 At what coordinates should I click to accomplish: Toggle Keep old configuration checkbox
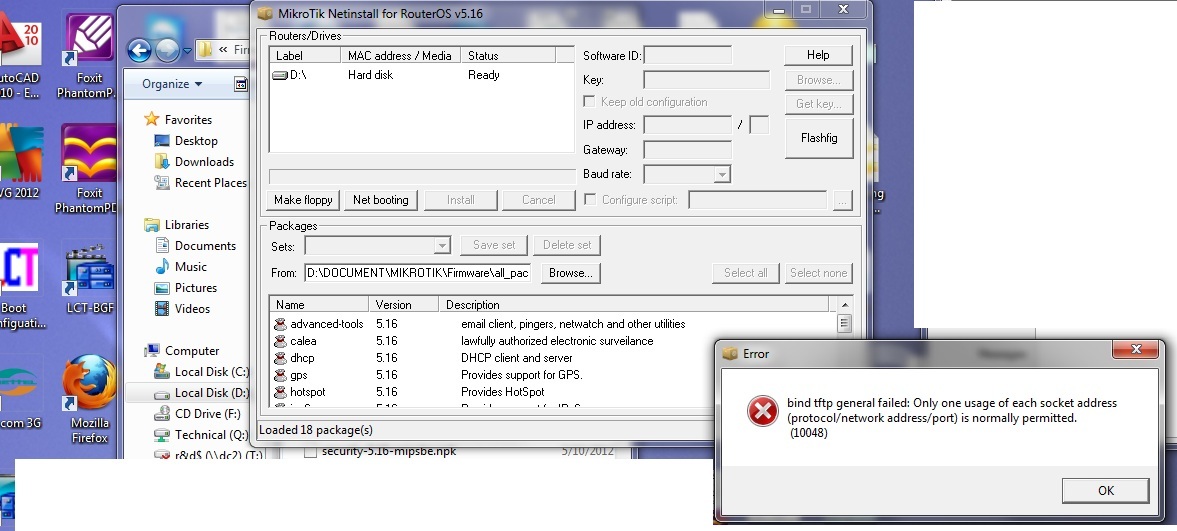(590, 101)
